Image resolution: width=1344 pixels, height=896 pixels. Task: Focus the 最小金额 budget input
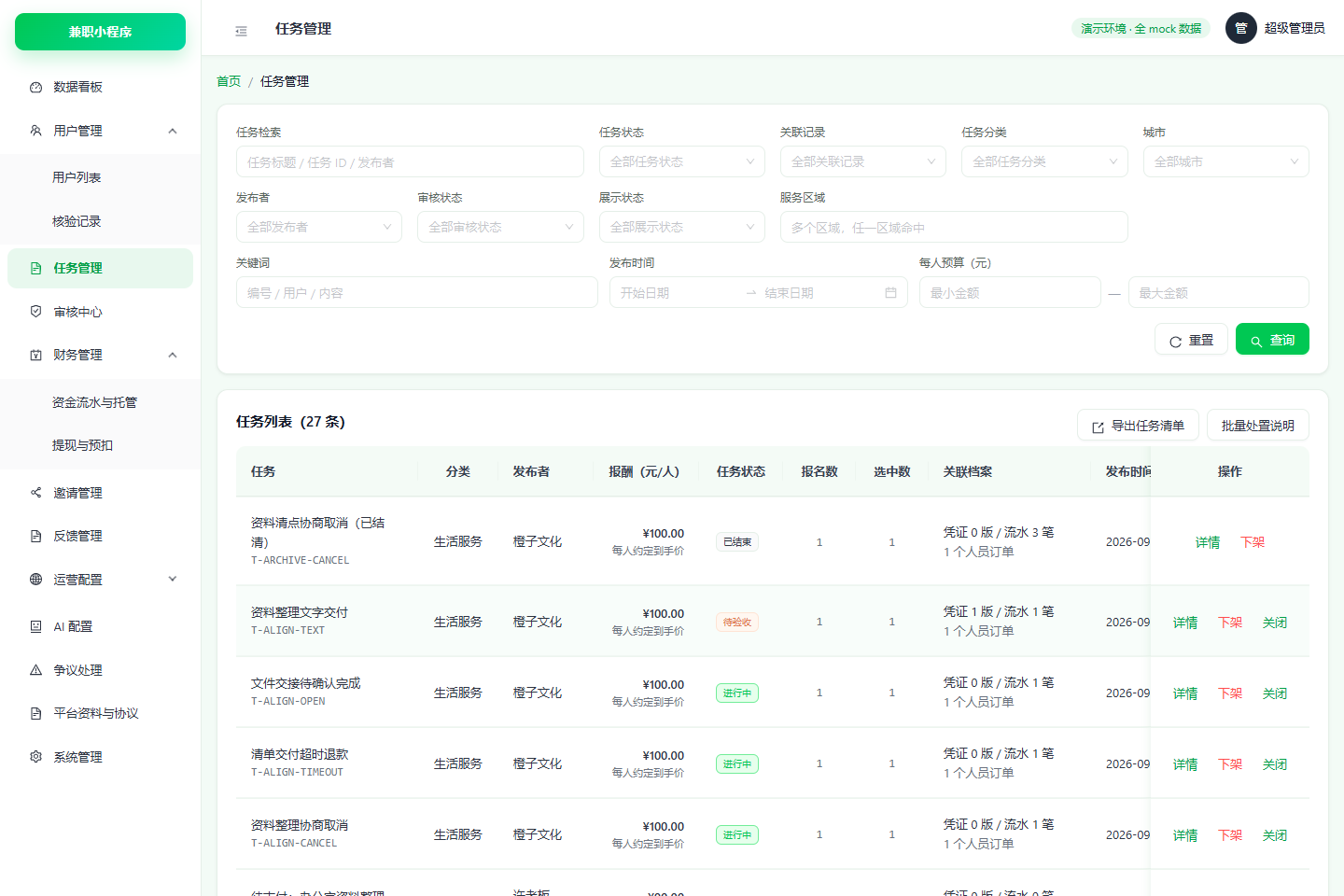(x=1010, y=293)
